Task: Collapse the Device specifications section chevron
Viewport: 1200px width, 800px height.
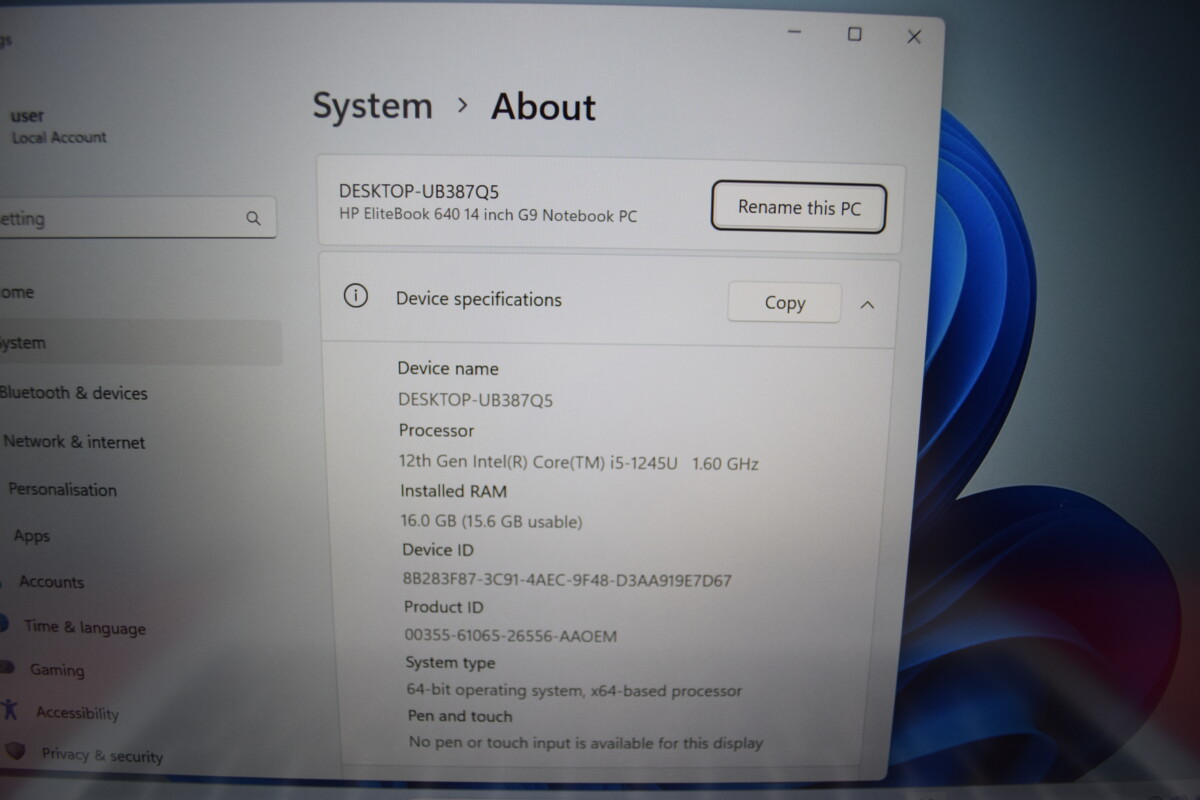Action: coord(867,304)
